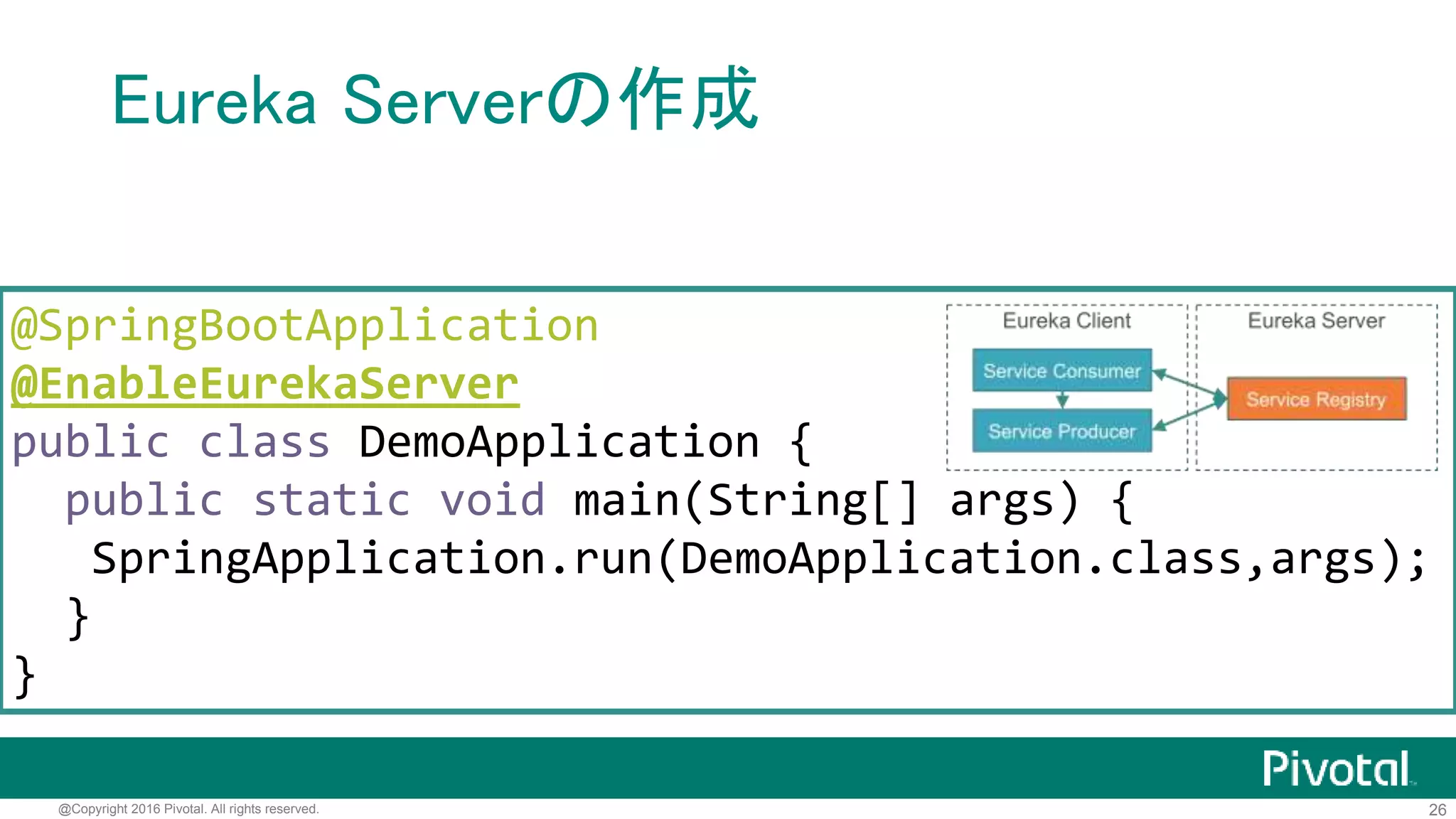
Task: Click the inner method closing brace
Action: [x=77, y=618]
